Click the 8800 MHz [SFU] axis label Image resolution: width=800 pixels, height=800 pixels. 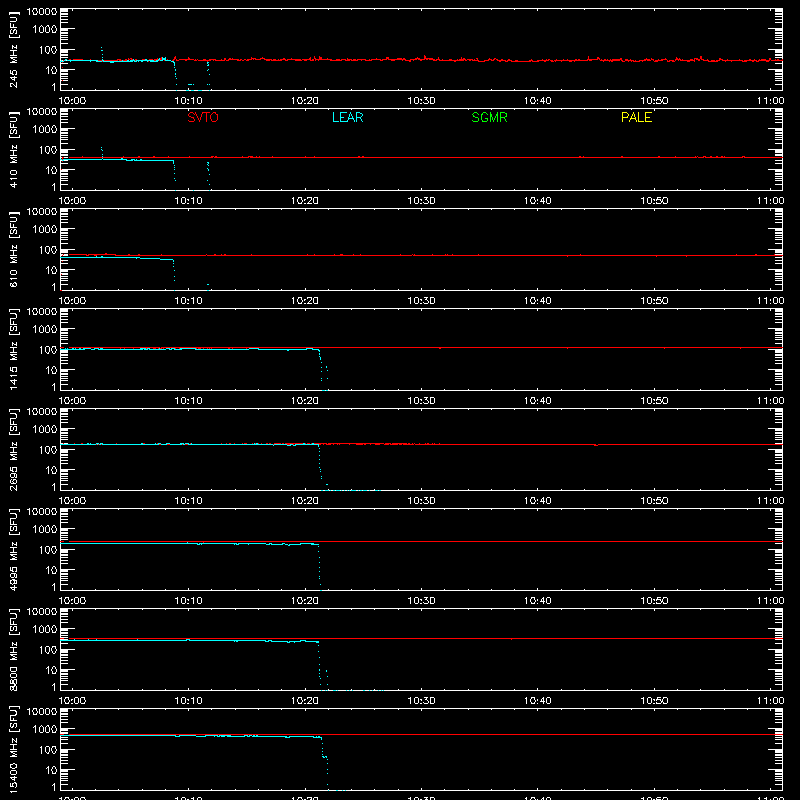13,649
